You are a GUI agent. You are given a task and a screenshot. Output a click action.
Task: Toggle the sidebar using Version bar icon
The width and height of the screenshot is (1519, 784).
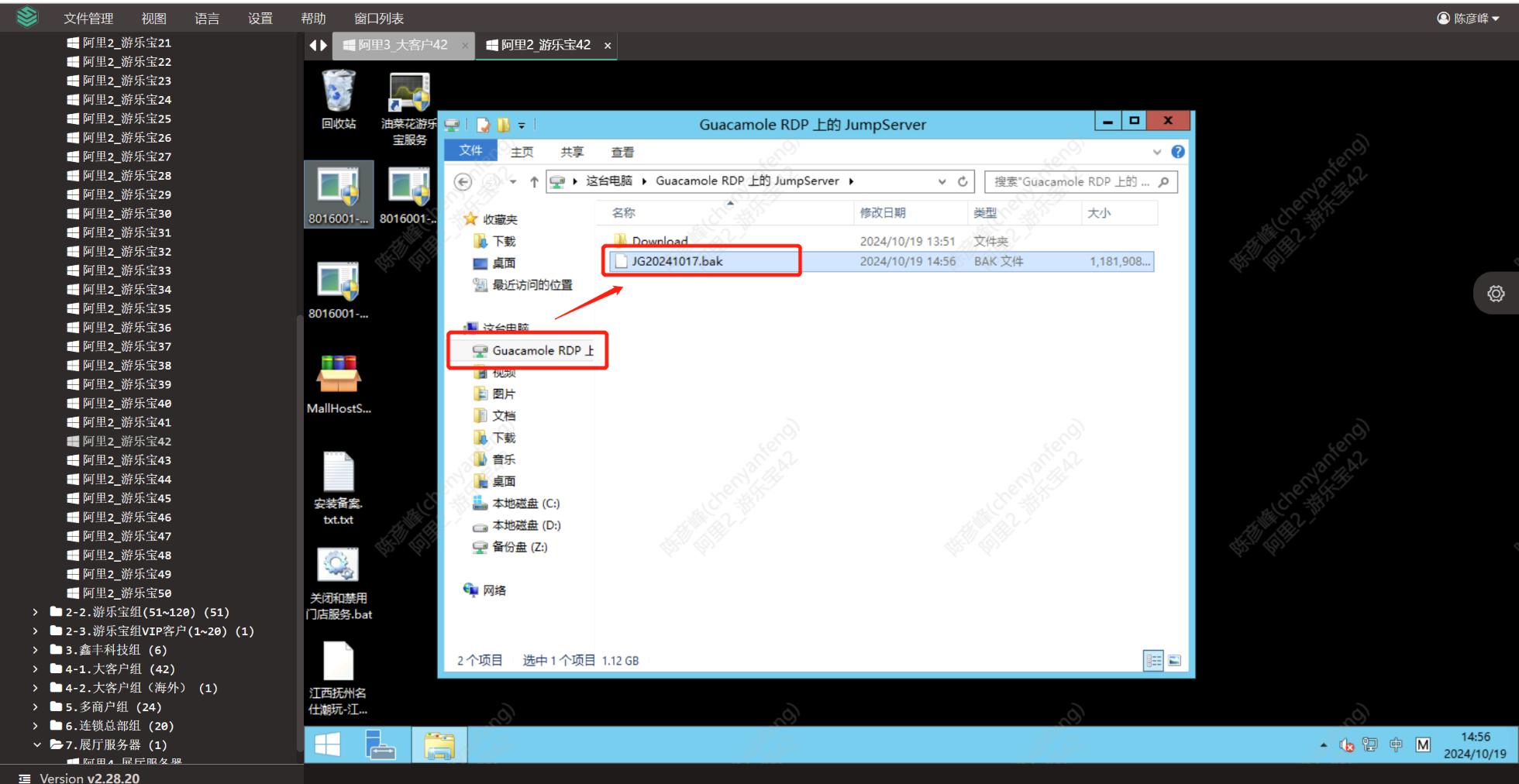coord(24,778)
